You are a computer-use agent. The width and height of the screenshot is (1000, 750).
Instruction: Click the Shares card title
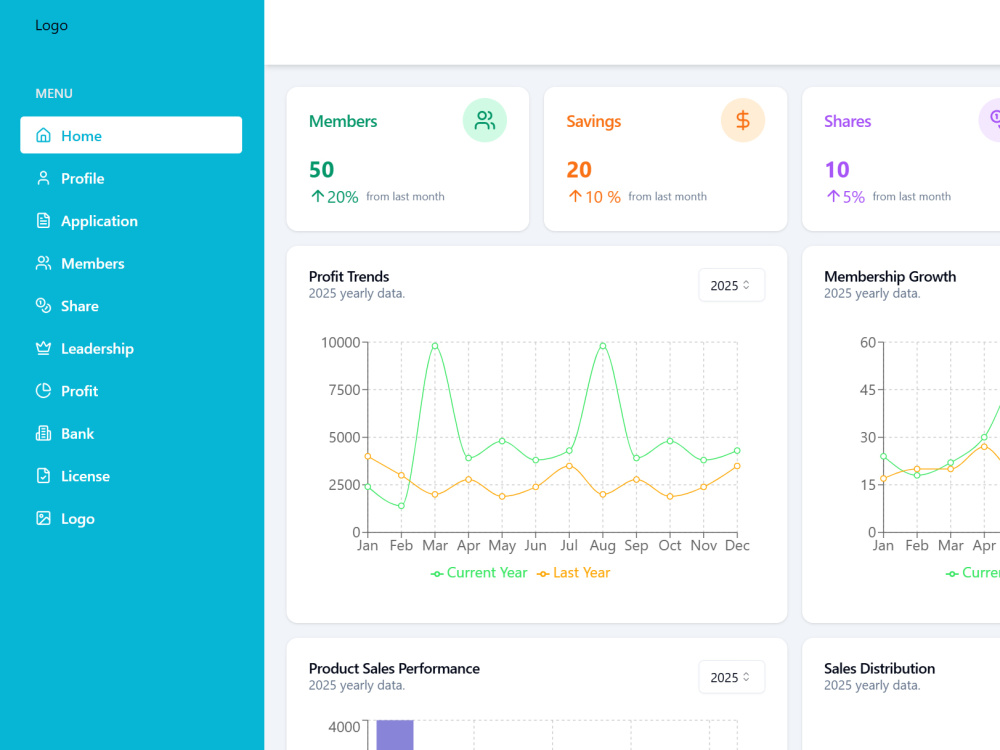click(x=848, y=121)
